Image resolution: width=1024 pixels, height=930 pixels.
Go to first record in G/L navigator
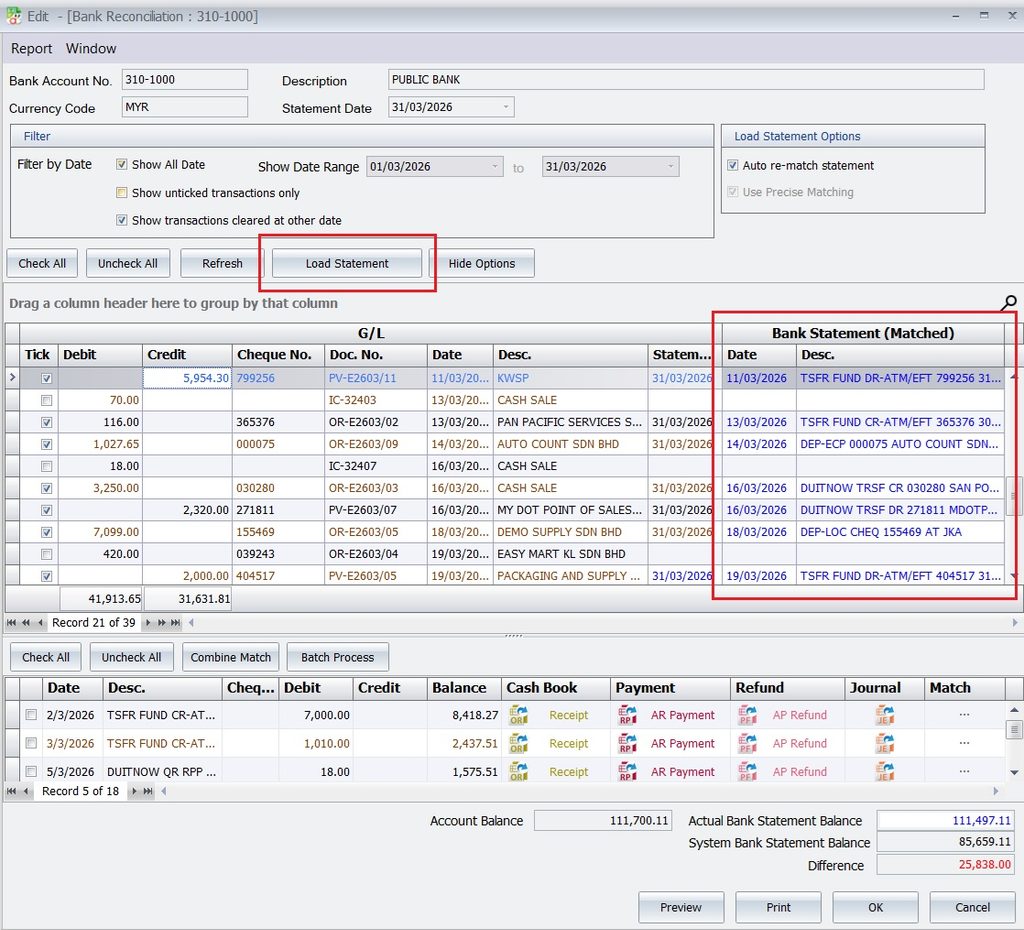pos(12,623)
